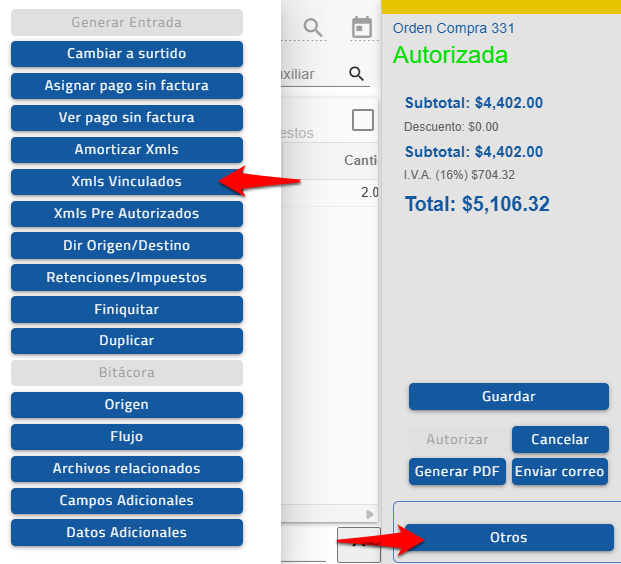Open the calendar date picker icon
The image size is (621, 564).
click(x=362, y=27)
